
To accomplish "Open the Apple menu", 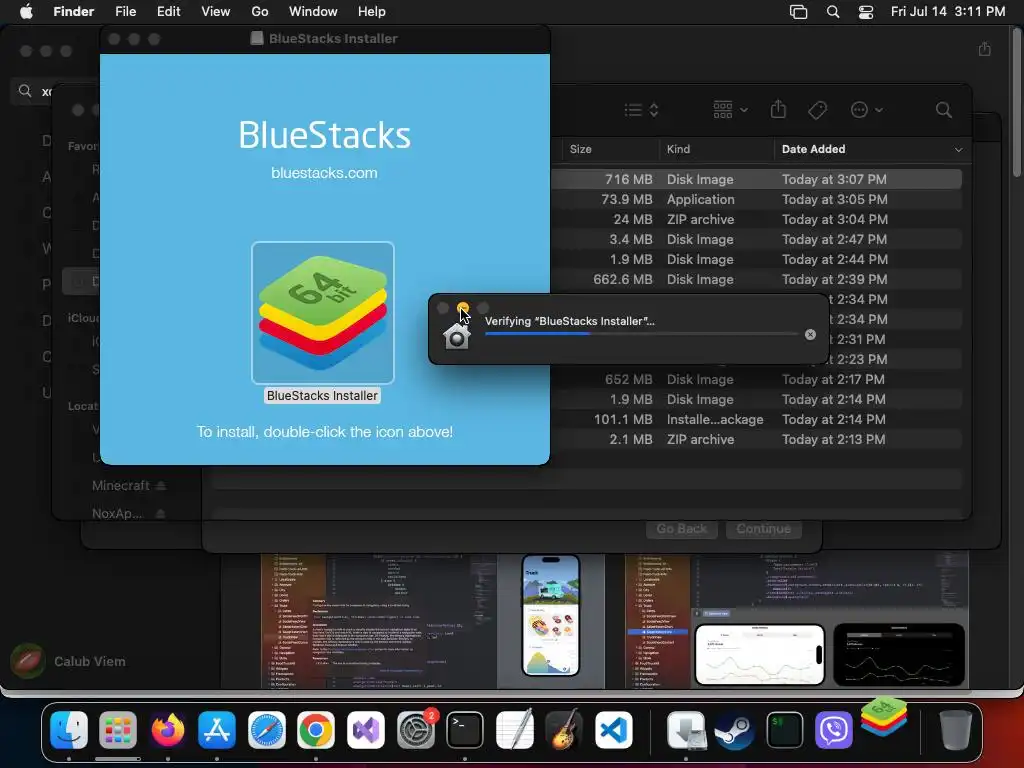I will tap(26, 11).
